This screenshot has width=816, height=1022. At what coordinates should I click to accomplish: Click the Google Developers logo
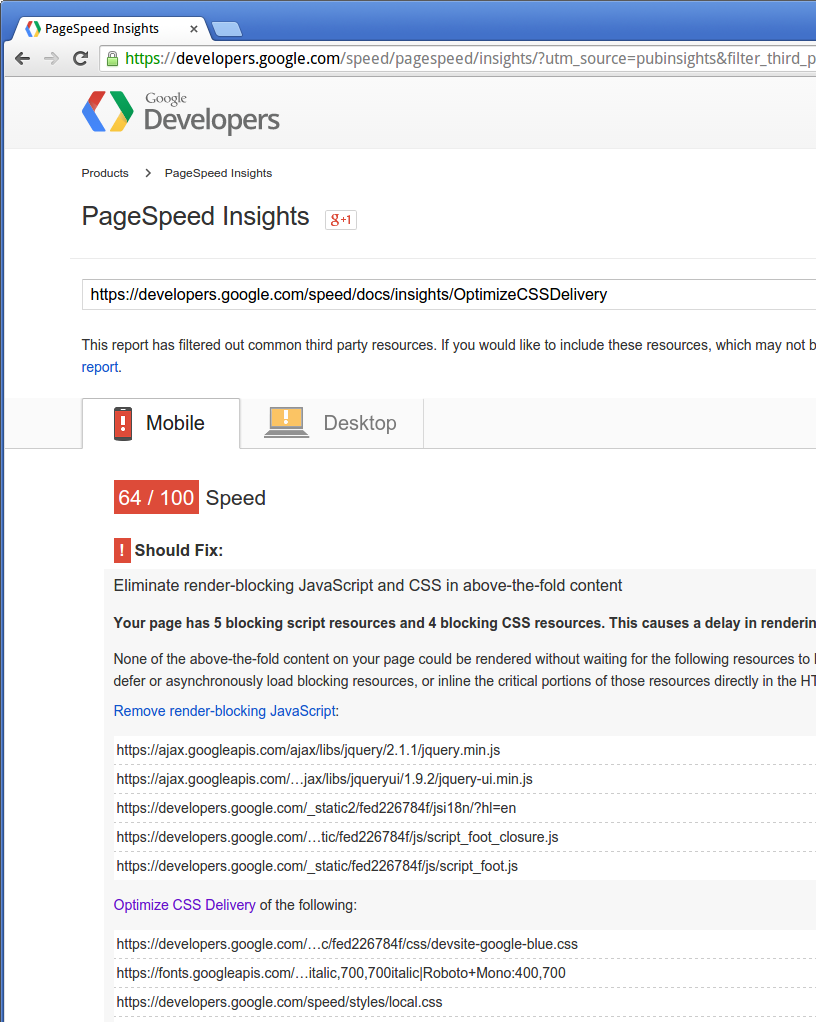181,112
